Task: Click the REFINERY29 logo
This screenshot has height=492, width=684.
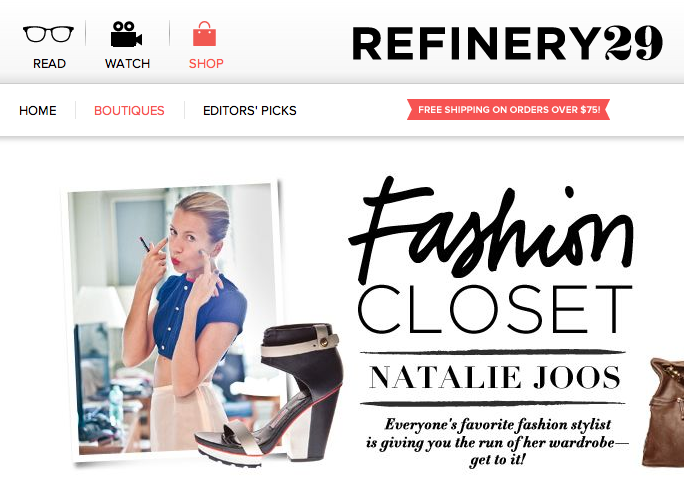Action: tap(507, 43)
